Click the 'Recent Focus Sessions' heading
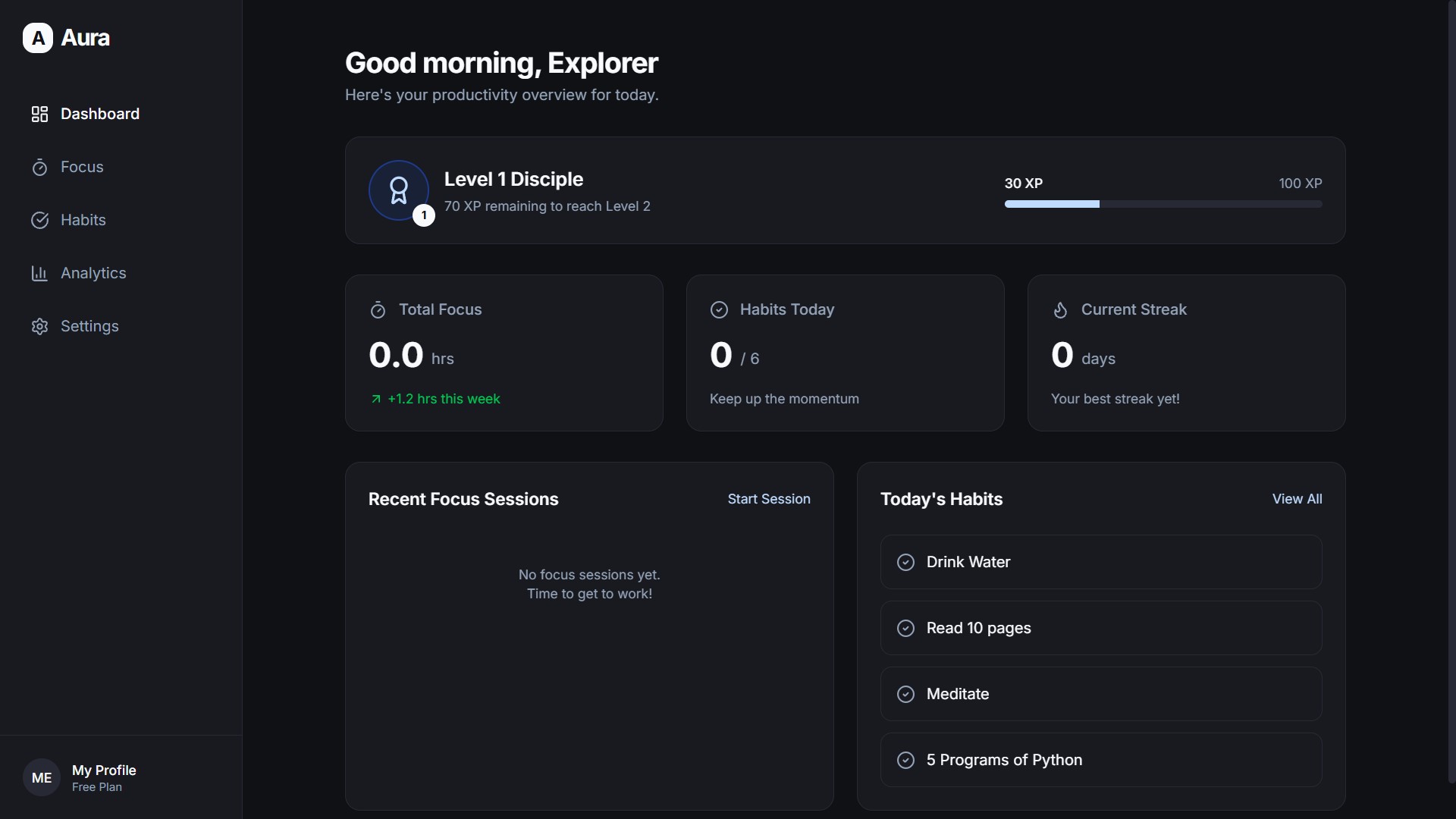 [x=463, y=499]
